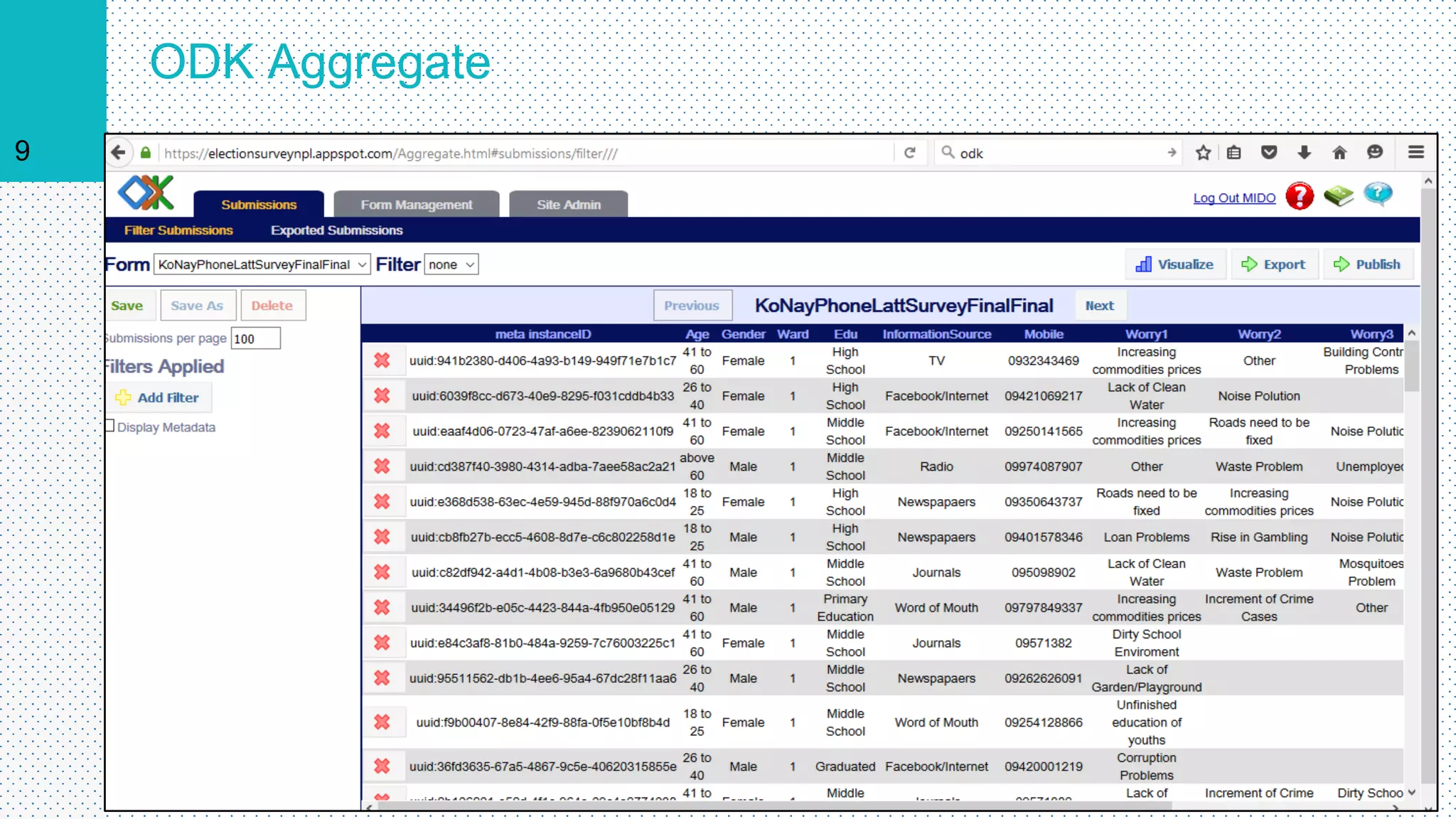Screen dimensions: 1456x819
Task: Click the table vertical scrollbar thumb
Action: point(1411,365)
